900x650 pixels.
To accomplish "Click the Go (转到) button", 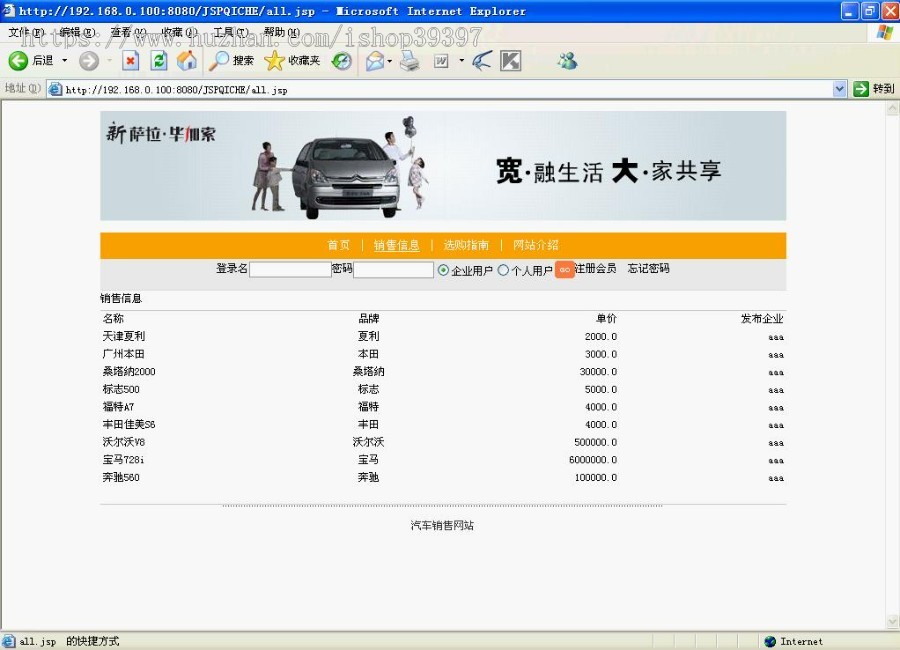I will (874, 89).
